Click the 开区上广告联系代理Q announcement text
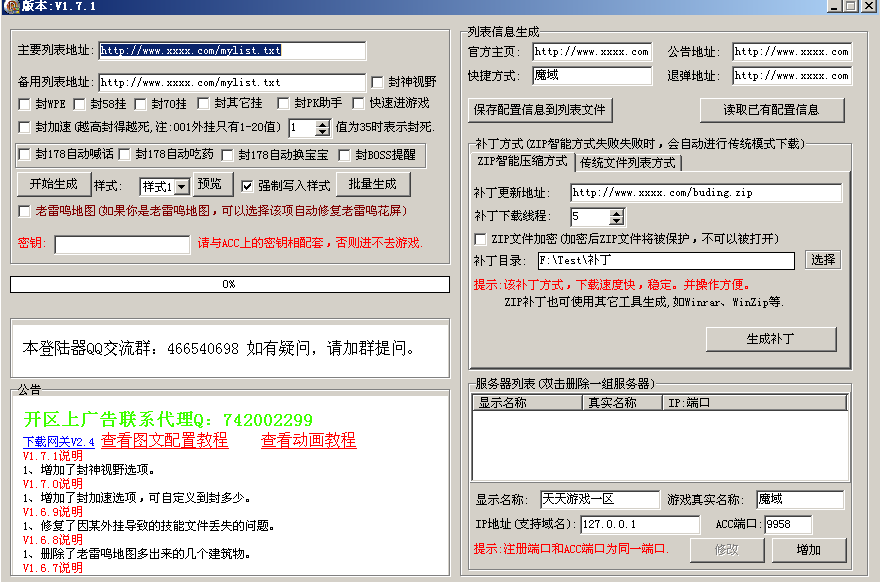880x582 pixels. coord(168,420)
